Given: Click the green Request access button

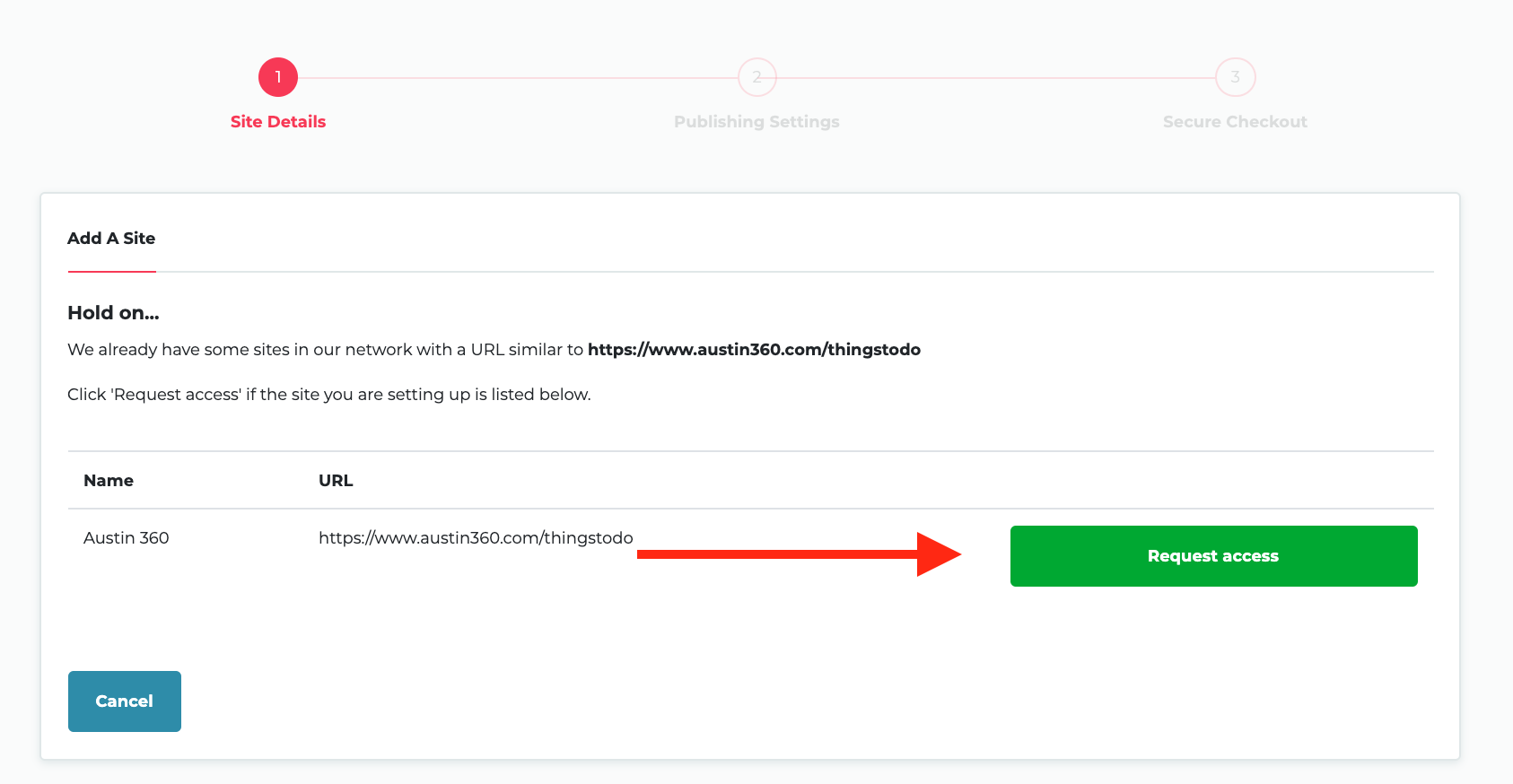Looking at the screenshot, I should tap(1213, 556).
